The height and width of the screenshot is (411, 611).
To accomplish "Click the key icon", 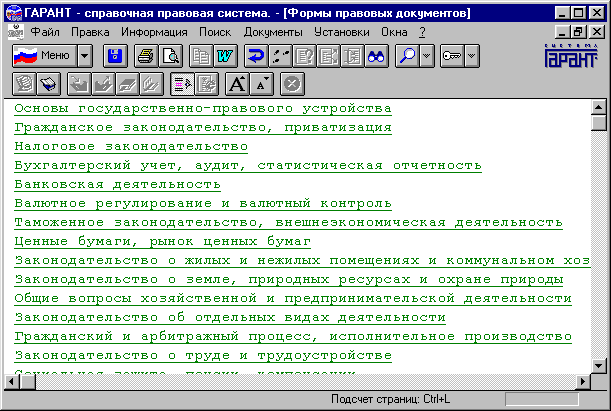I will [x=452, y=56].
